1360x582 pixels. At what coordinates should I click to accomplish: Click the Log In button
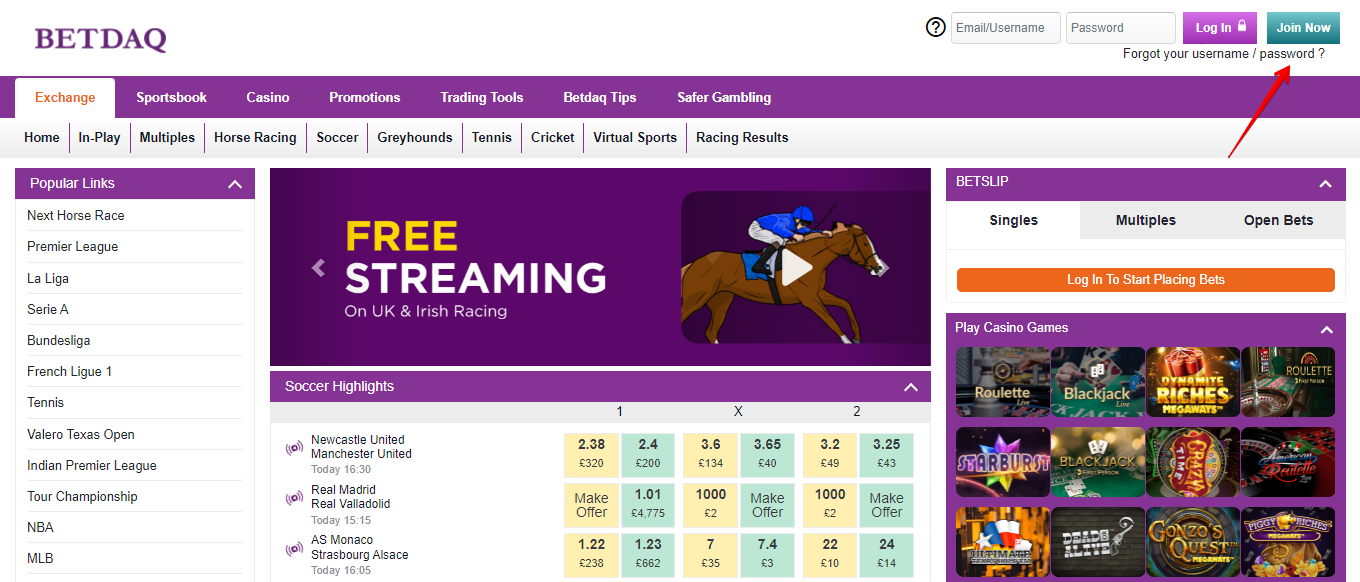[x=1220, y=28]
